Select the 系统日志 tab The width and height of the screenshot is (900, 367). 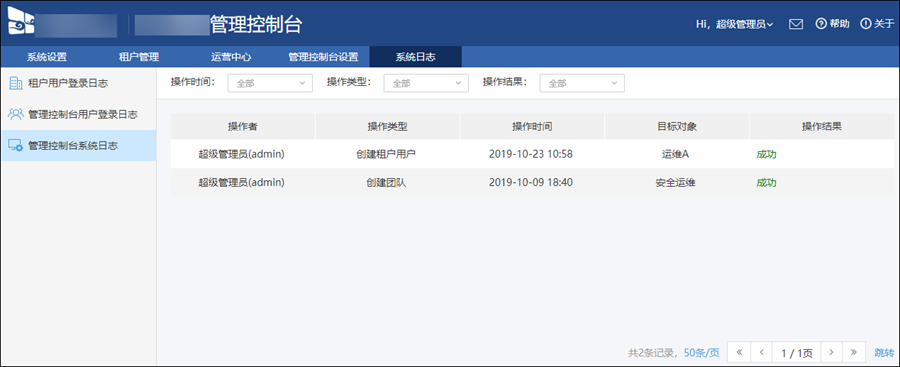point(416,57)
